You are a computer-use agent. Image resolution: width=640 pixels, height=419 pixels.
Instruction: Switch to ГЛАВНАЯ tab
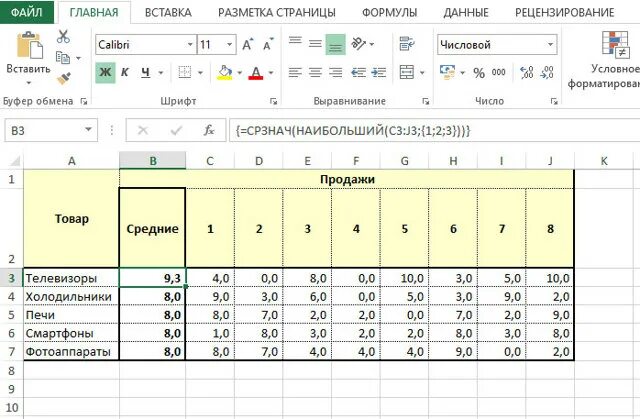(x=94, y=12)
